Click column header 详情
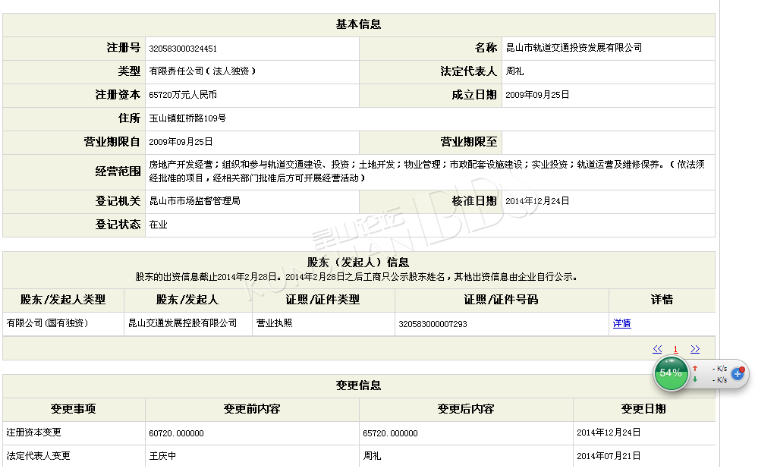780x467 pixels. [x=662, y=299]
